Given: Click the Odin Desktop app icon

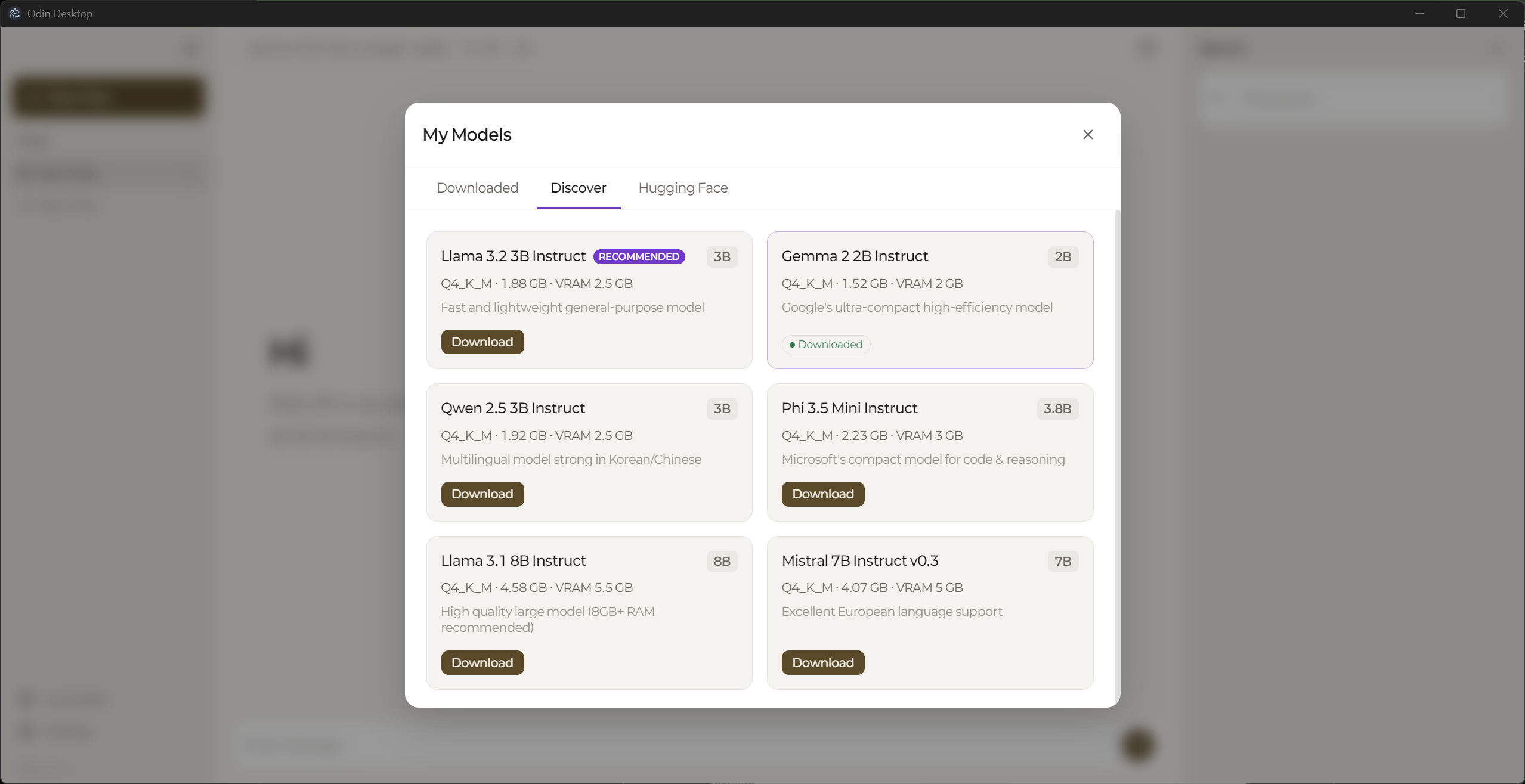Looking at the screenshot, I should [14, 13].
